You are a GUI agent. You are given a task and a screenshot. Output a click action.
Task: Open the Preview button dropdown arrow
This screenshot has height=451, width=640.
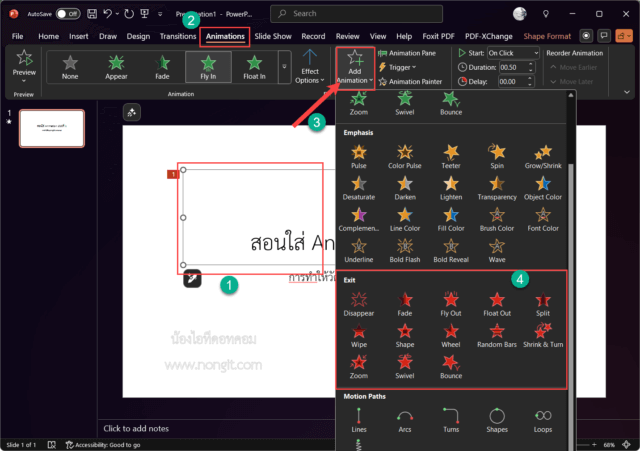coord(24,81)
